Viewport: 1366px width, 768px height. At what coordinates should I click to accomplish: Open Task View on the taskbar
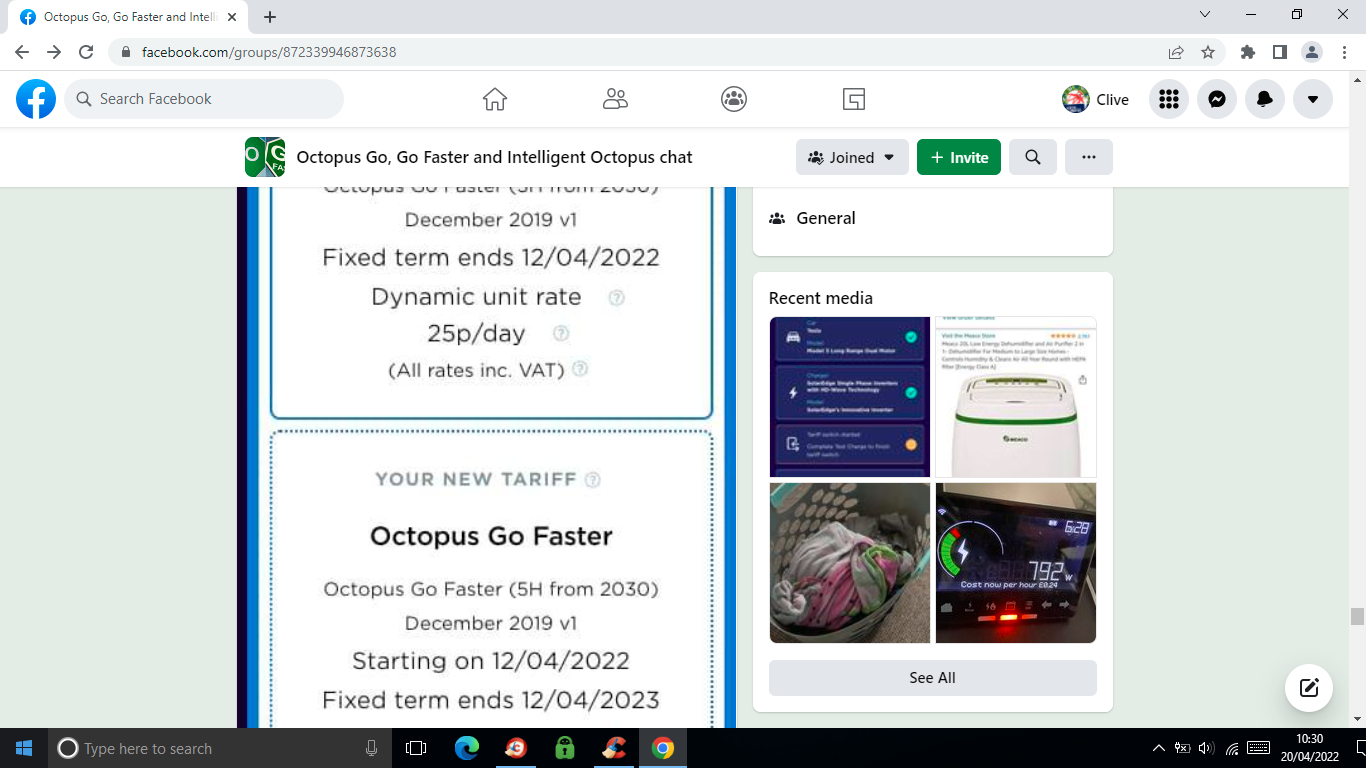416,748
